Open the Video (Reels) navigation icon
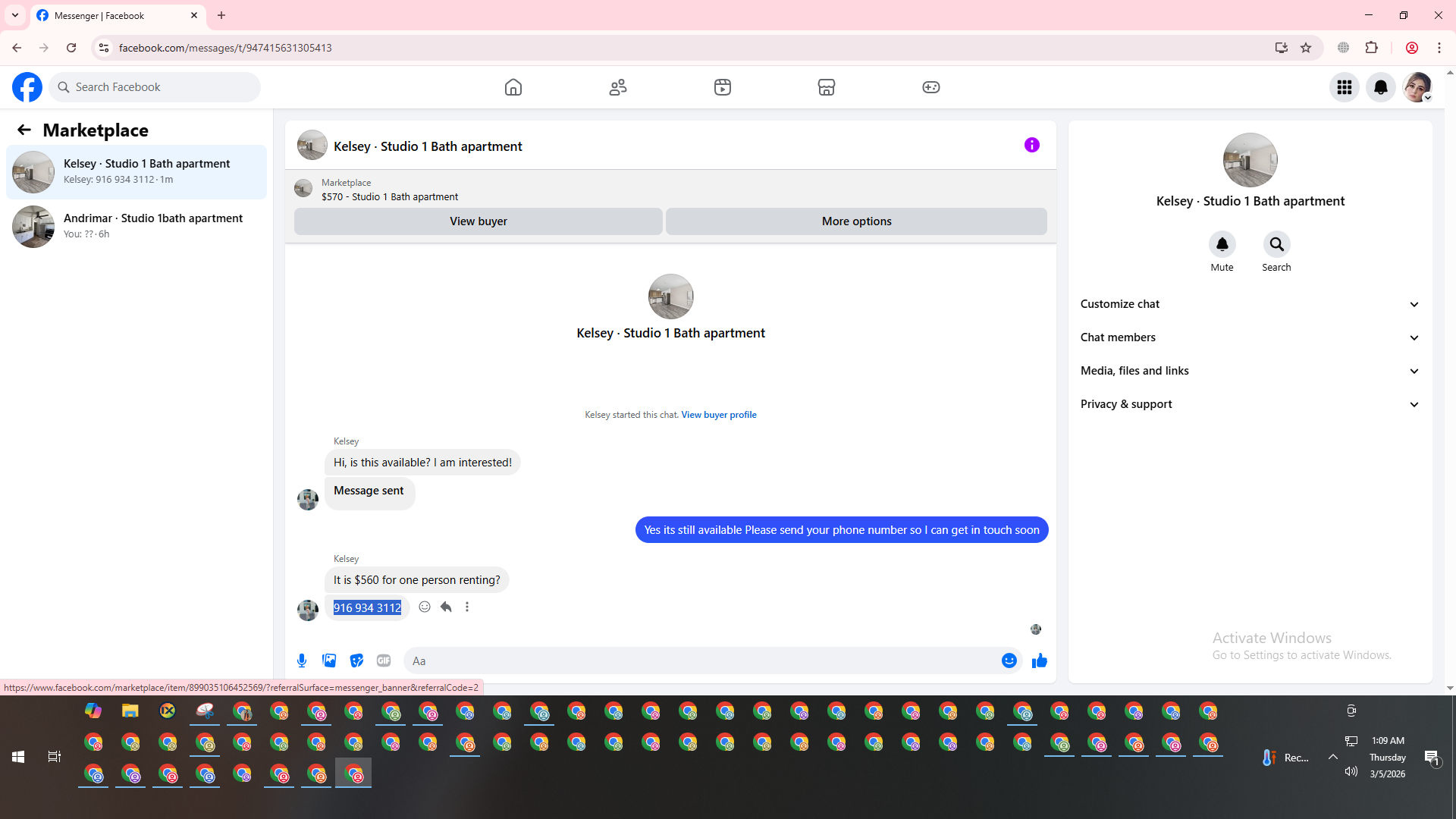 (x=723, y=87)
